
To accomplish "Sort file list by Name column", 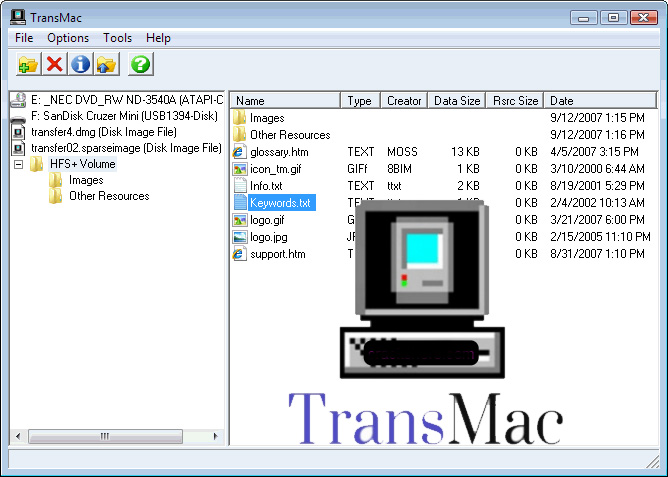I will coord(286,101).
